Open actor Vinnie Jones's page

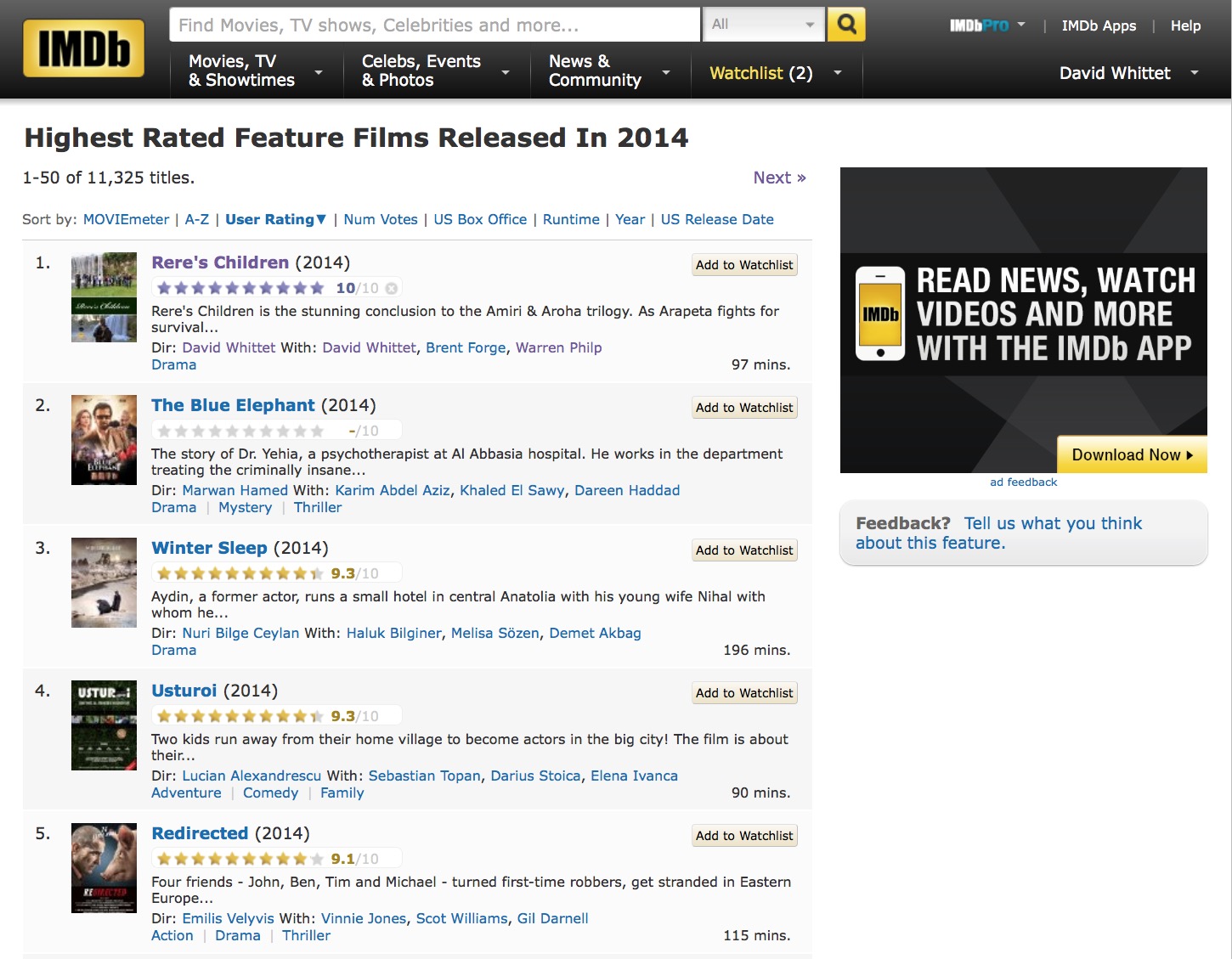point(364,918)
